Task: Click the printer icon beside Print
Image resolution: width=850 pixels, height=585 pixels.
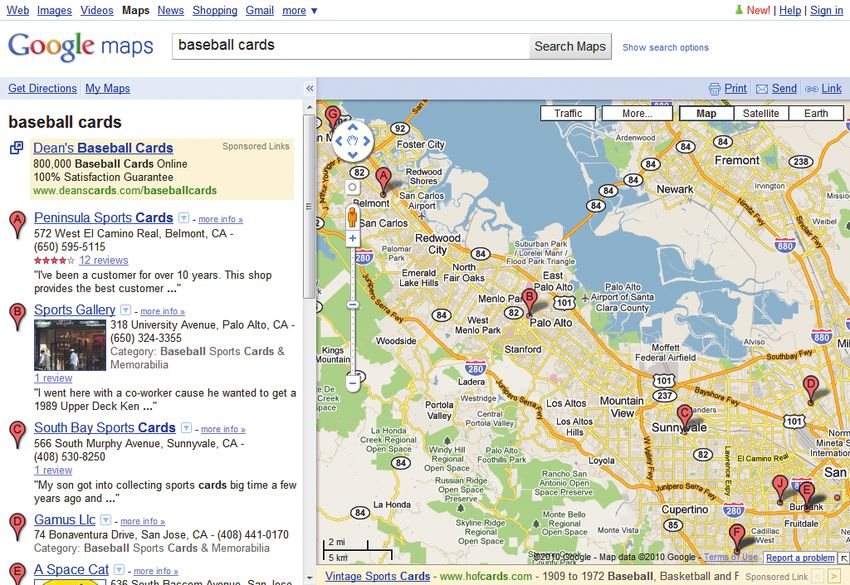Action: [714, 89]
